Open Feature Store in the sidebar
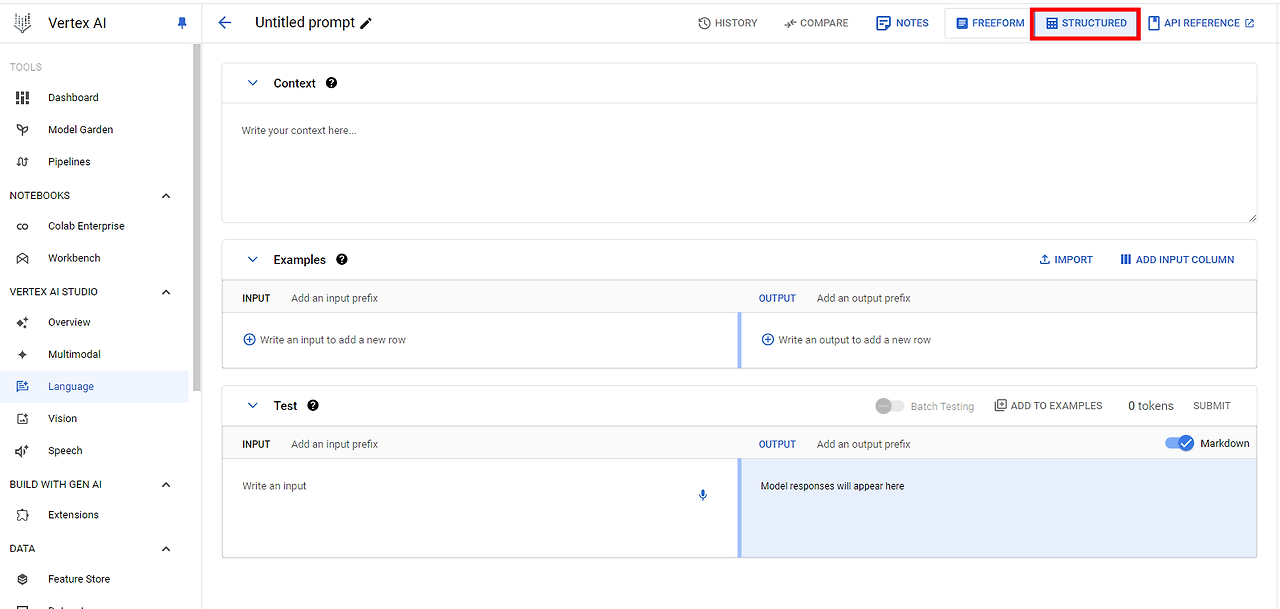Viewport: 1280px width, 609px height. [x=94, y=579]
